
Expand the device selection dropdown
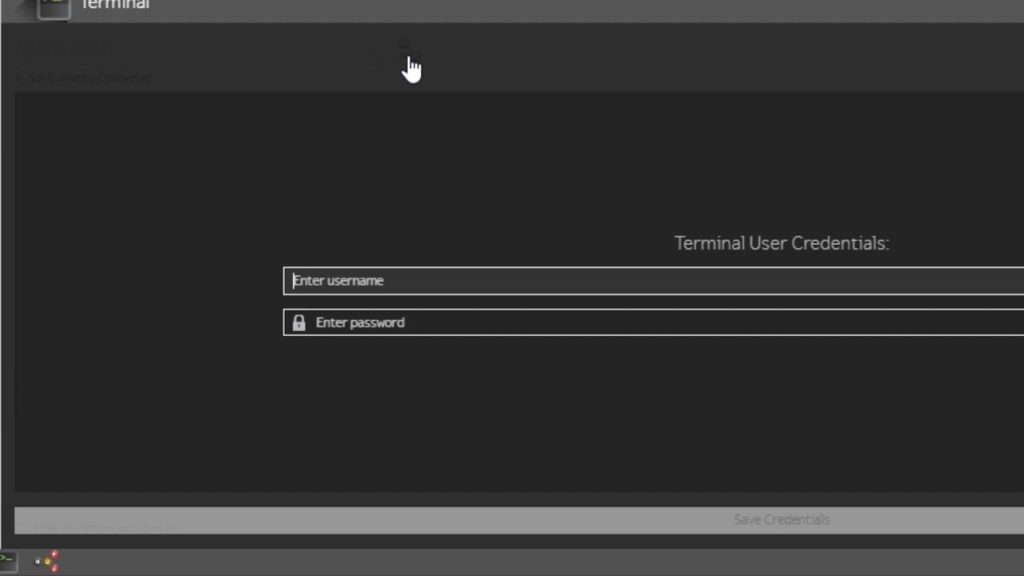[190, 48]
